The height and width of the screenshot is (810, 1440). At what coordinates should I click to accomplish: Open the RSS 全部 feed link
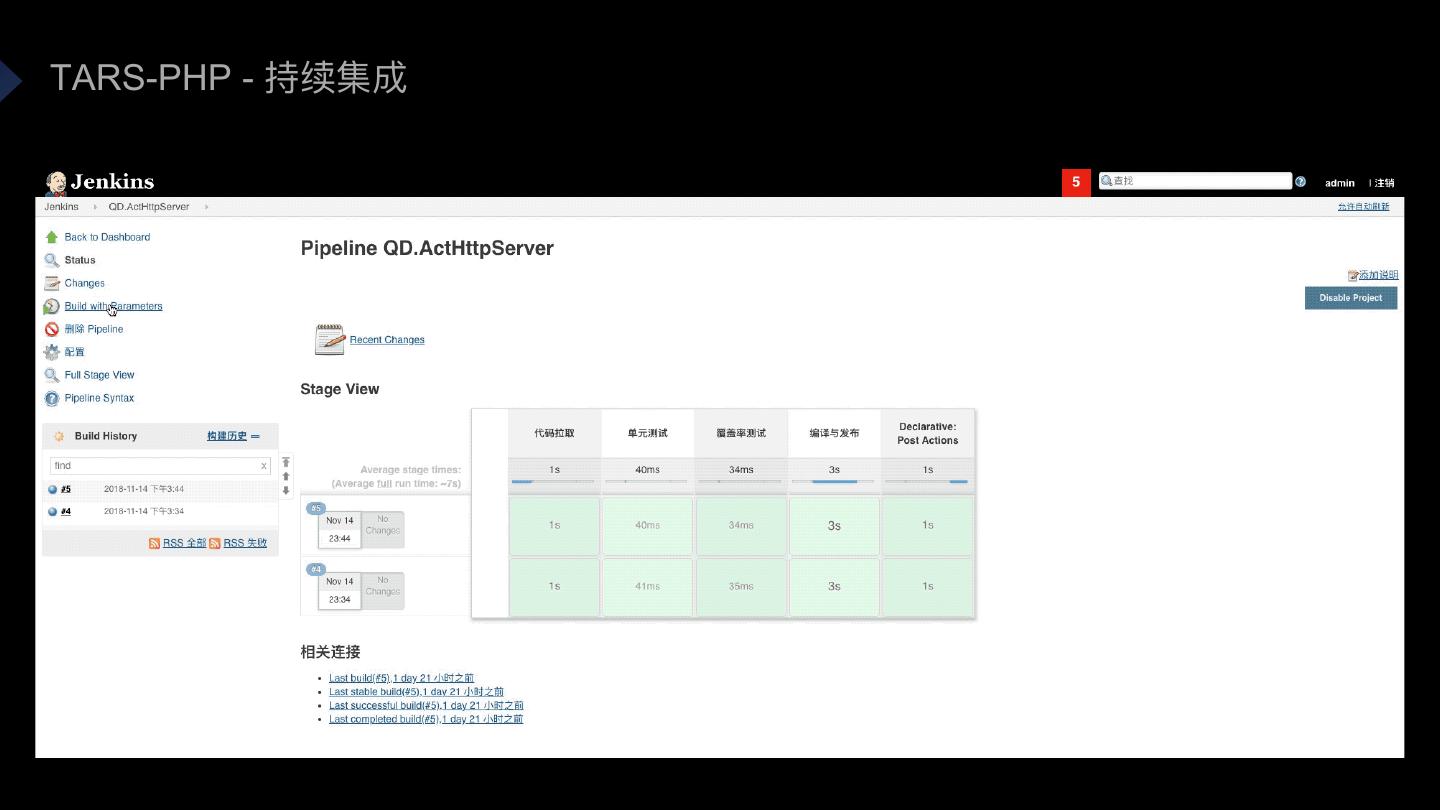click(x=184, y=543)
